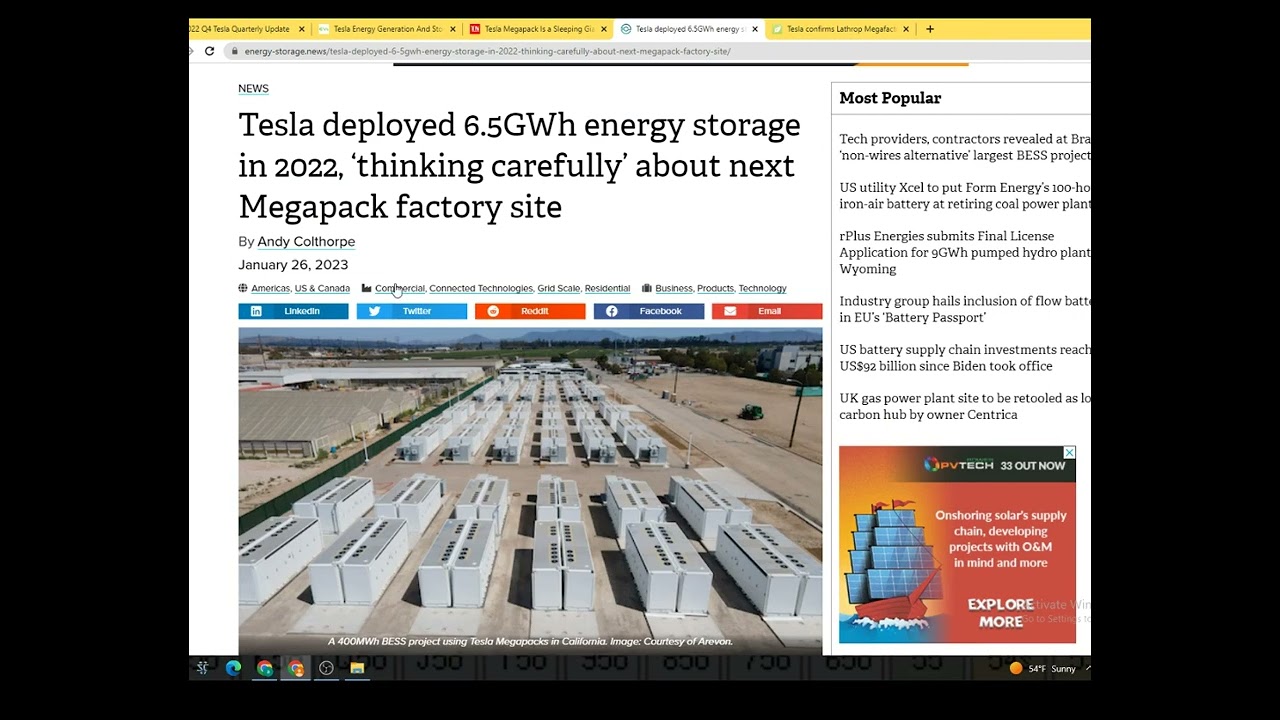Share article on Twitter
1280x720 pixels.
[411, 311]
